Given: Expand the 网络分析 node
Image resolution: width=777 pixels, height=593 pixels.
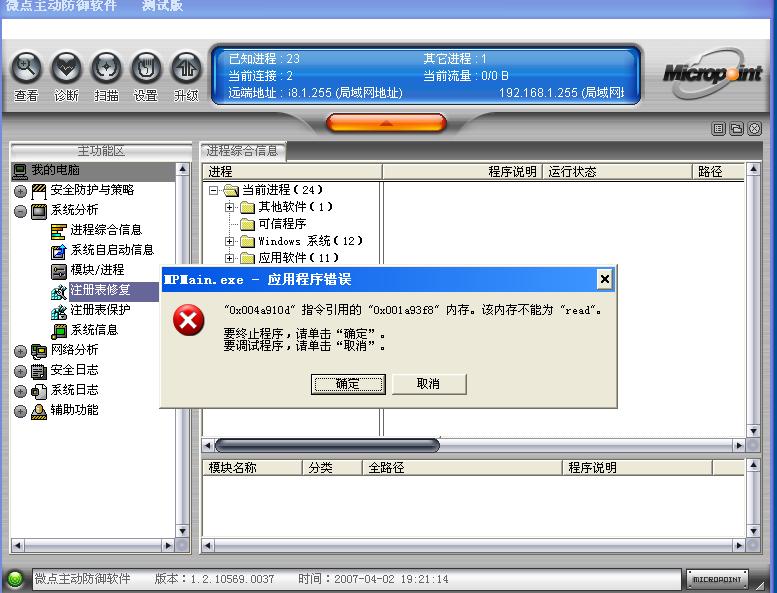Looking at the screenshot, I should (x=20, y=351).
